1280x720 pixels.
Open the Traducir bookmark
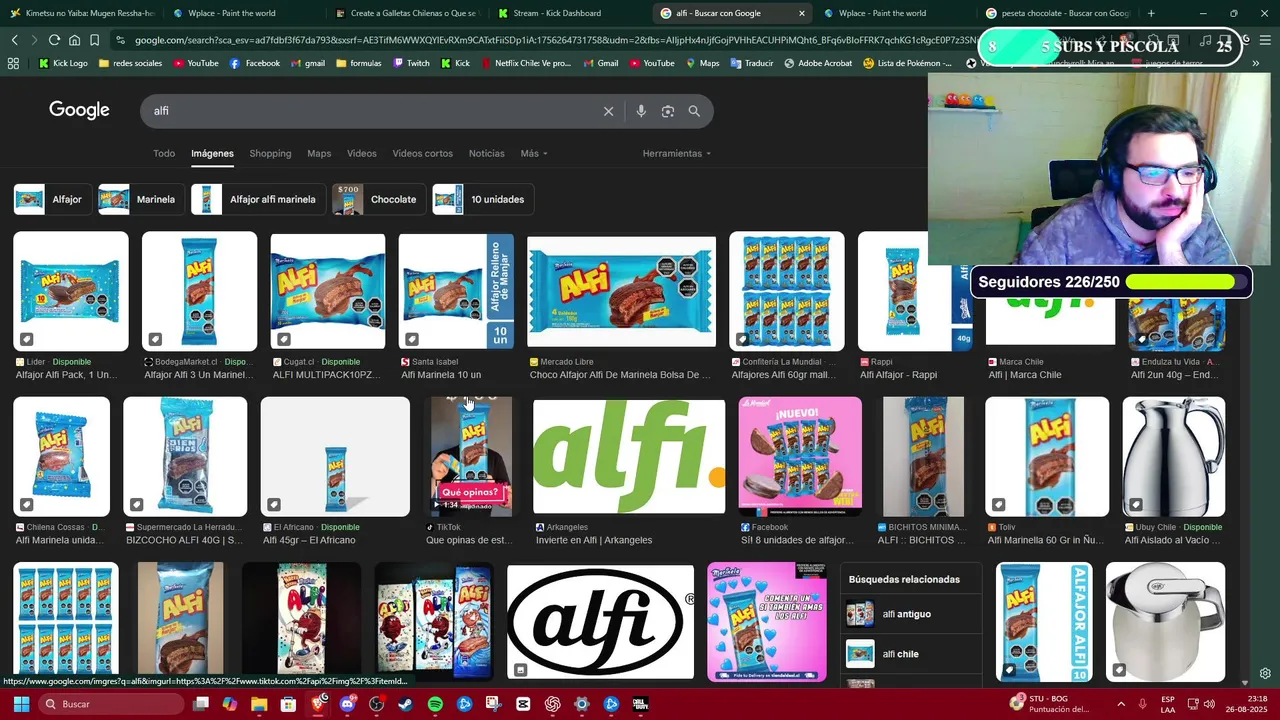(x=751, y=63)
